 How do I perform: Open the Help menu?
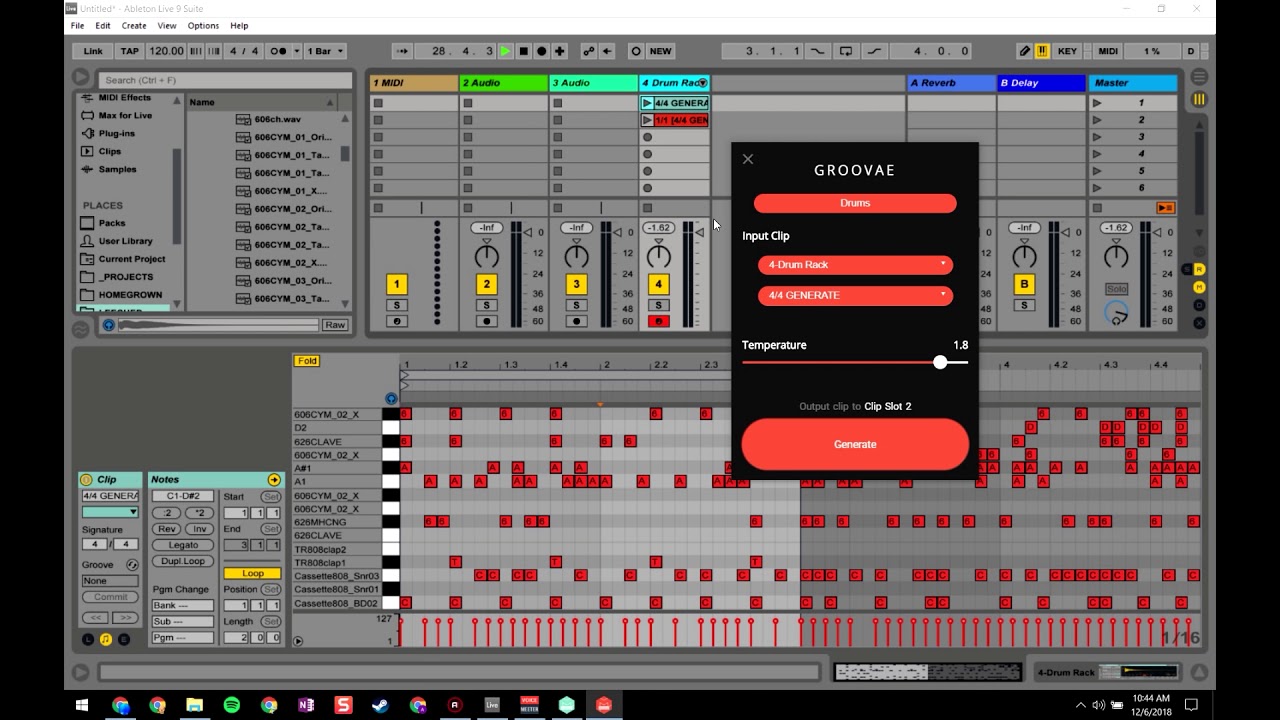[239, 25]
